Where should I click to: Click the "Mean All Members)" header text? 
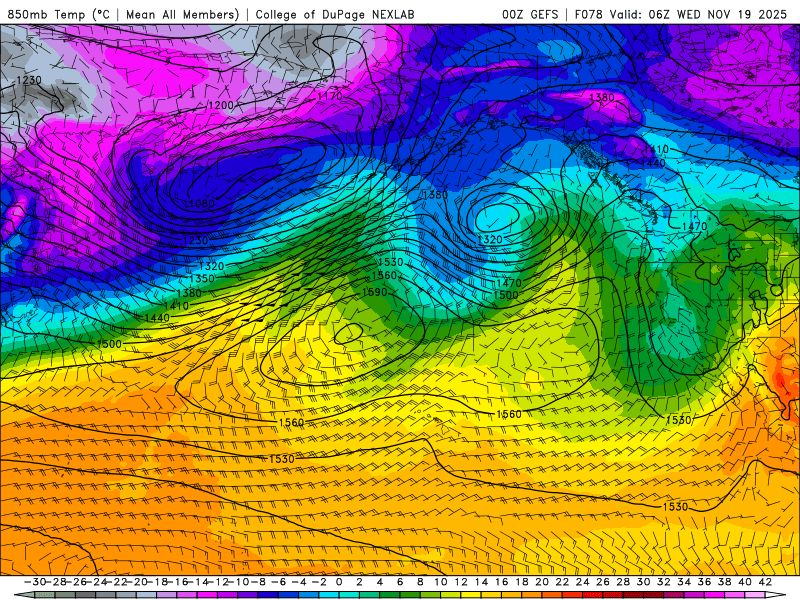pos(182,14)
